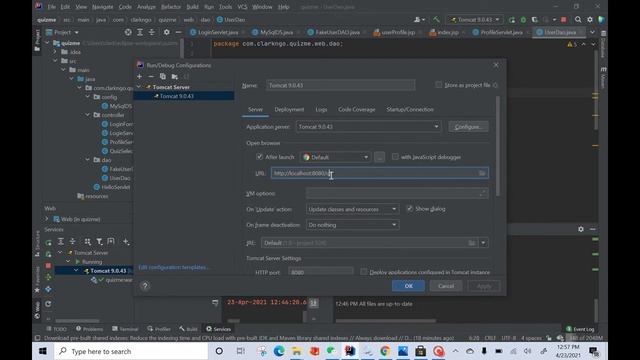Viewport: 640px width, 360px height.
Task: Click JRE browse folder icon
Action: click(471, 243)
